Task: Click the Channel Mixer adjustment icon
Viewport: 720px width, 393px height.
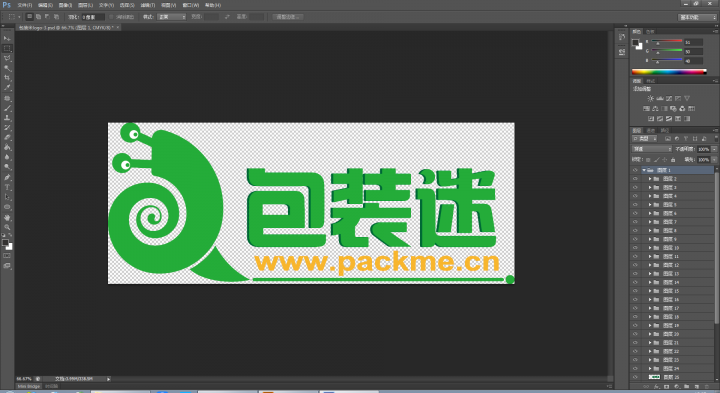Action: tap(682, 109)
